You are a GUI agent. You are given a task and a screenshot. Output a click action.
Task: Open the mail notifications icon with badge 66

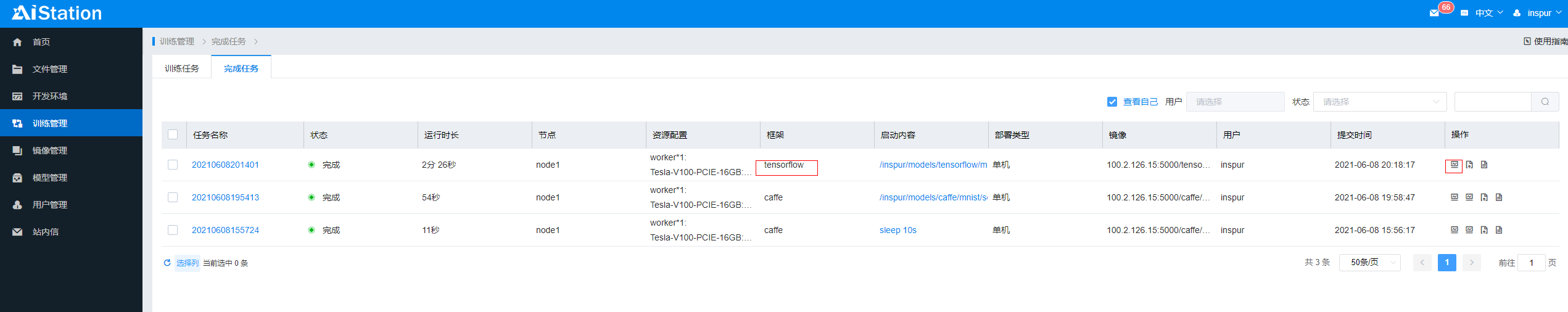click(1434, 13)
